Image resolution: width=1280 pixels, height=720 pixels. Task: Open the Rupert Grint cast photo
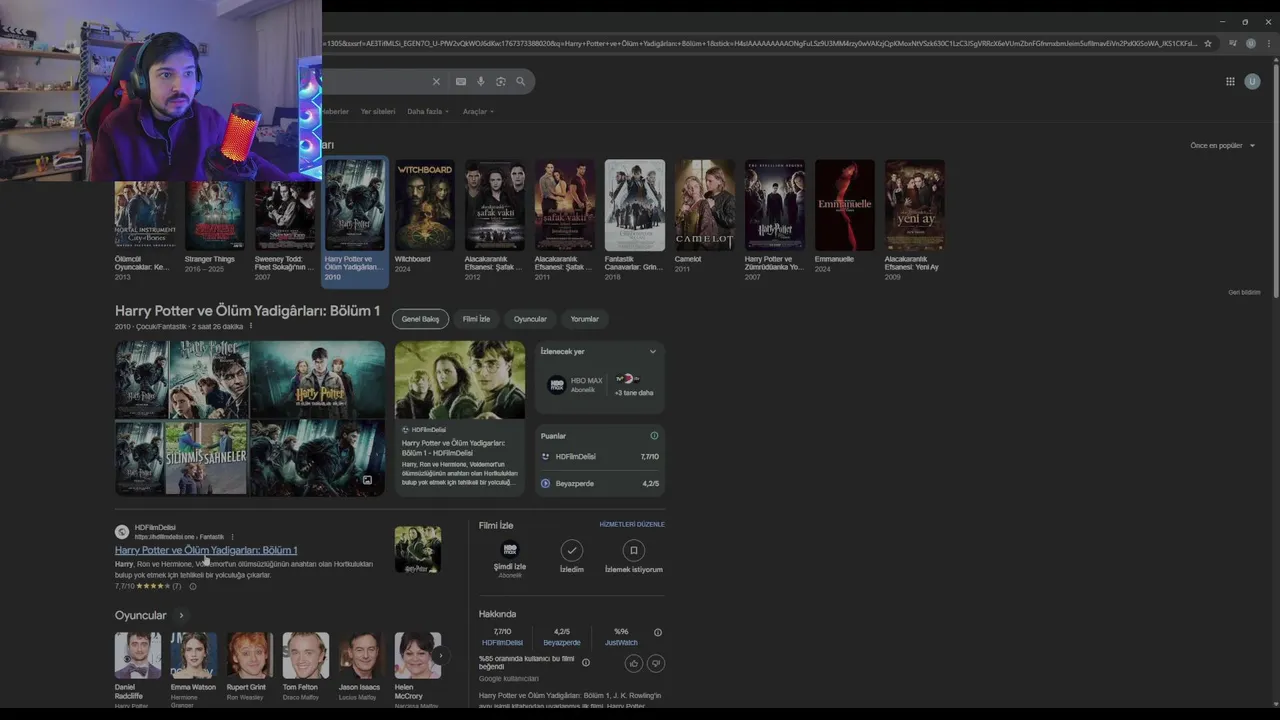point(250,655)
